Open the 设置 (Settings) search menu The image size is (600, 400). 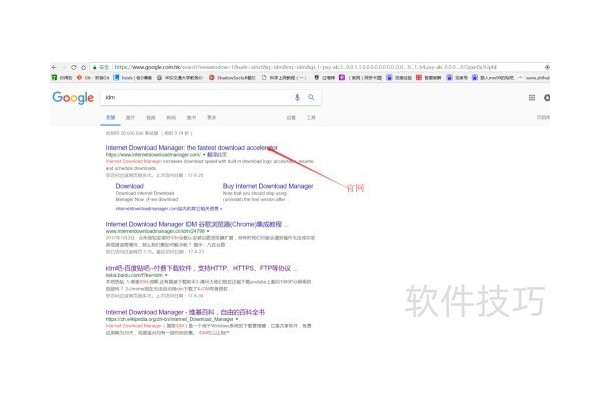click(x=291, y=118)
